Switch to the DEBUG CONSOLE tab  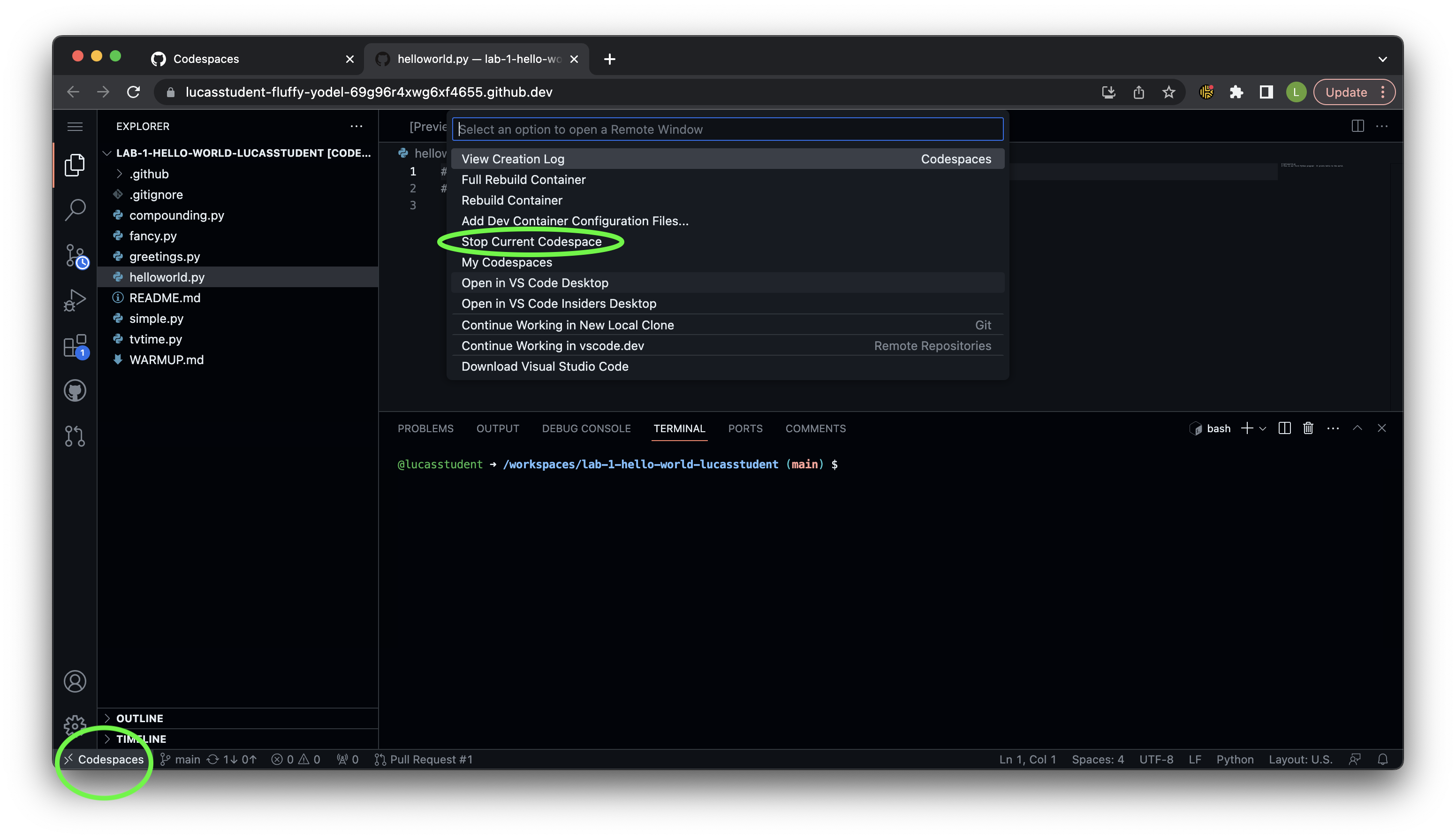pos(586,429)
